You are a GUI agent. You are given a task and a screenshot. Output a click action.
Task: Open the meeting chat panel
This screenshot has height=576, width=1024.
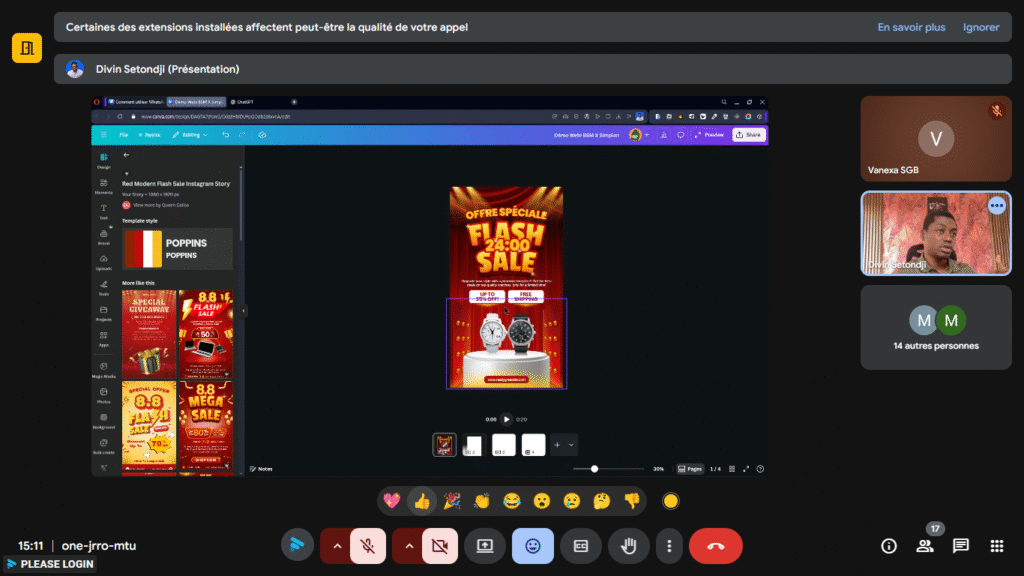[960, 546]
